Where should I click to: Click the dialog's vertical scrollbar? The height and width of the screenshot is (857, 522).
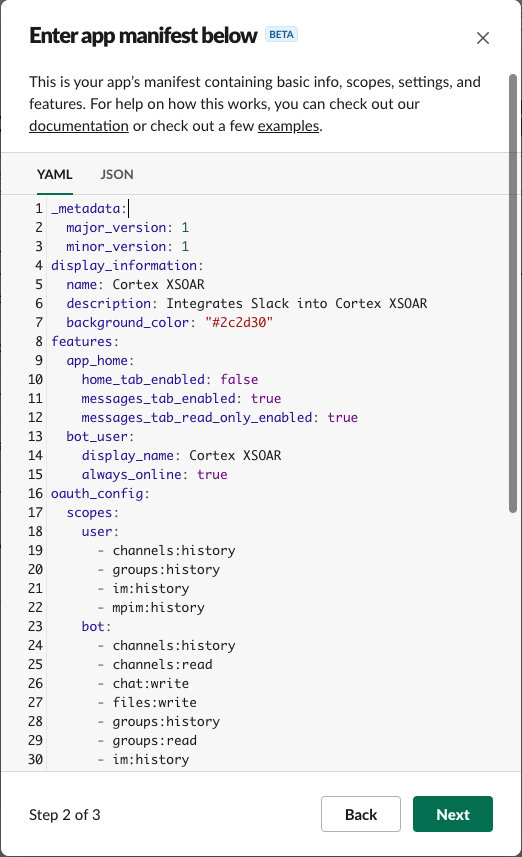tap(513, 293)
